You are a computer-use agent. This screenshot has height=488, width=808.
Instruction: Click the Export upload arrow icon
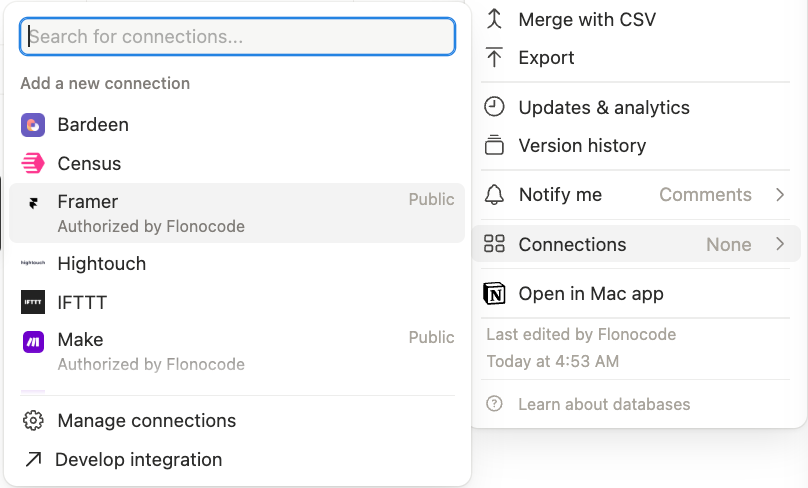click(494, 57)
